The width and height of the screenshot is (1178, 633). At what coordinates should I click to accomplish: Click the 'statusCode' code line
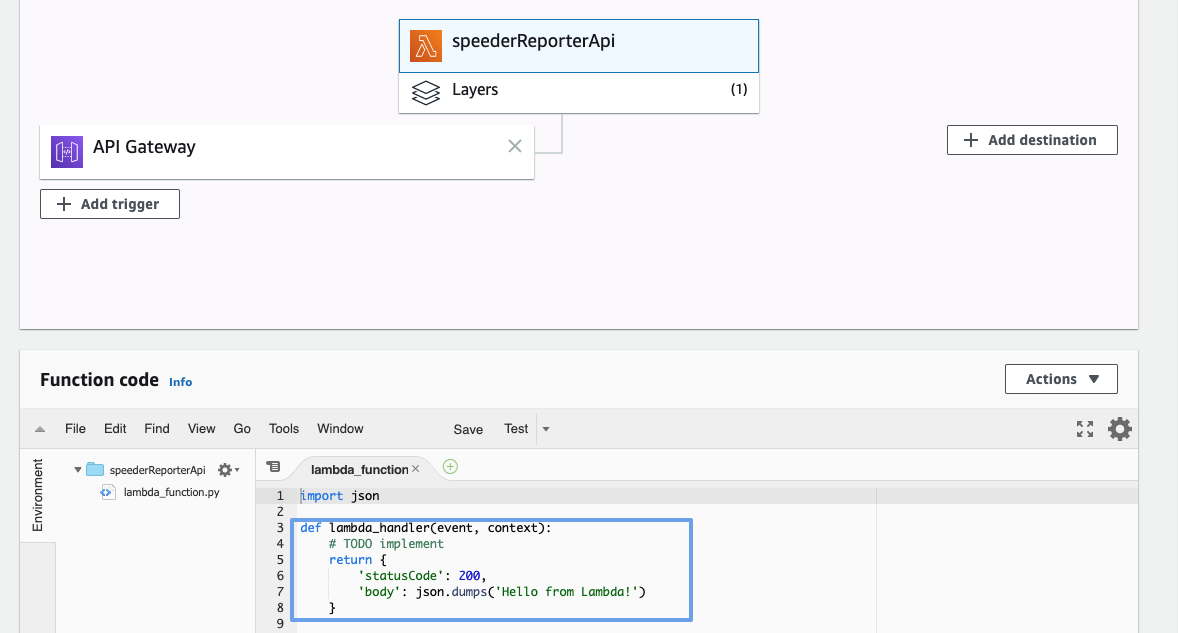[422, 576]
